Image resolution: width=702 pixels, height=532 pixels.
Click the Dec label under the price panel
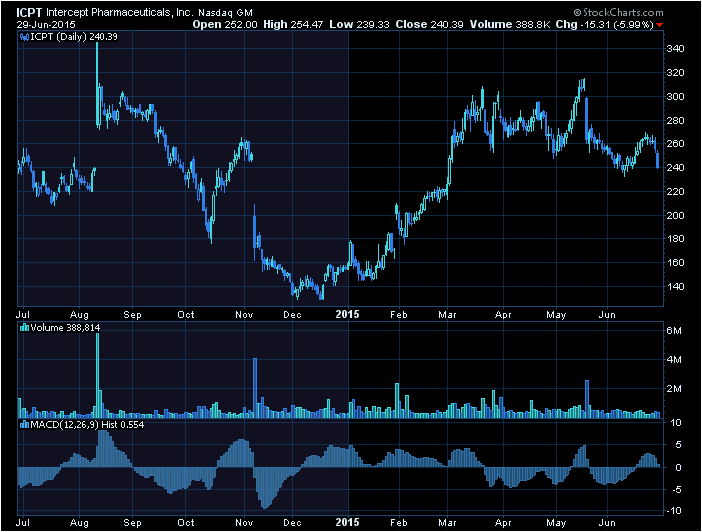[292, 315]
